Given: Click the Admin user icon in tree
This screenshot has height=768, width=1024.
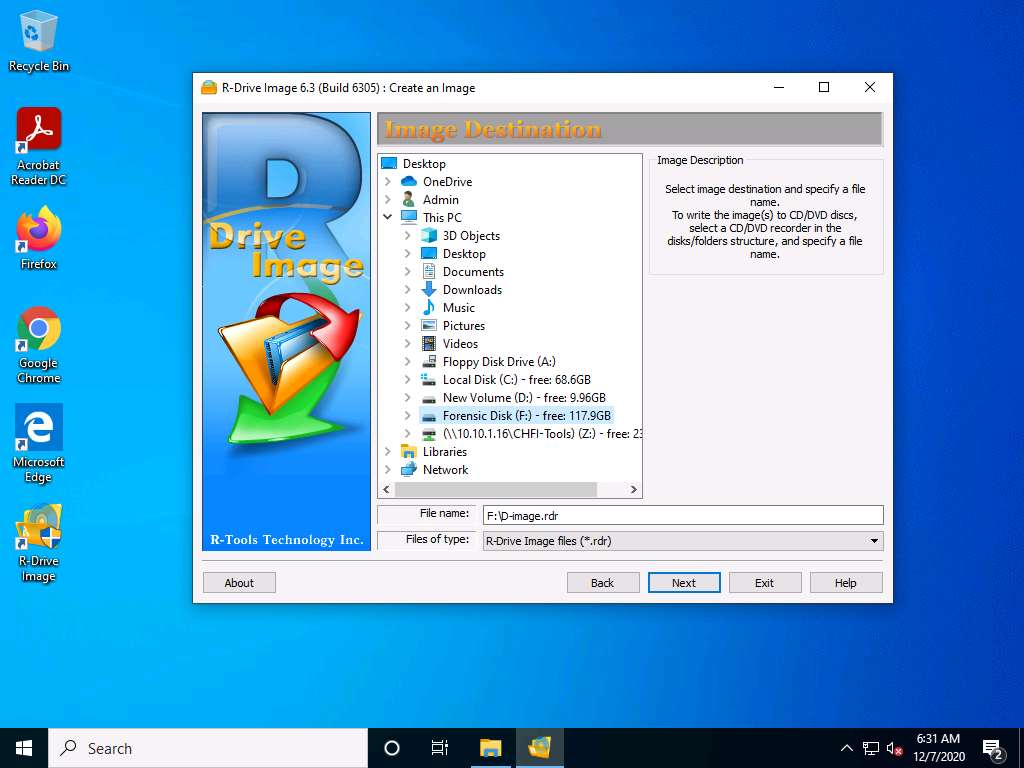Looking at the screenshot, I should 409,199.
